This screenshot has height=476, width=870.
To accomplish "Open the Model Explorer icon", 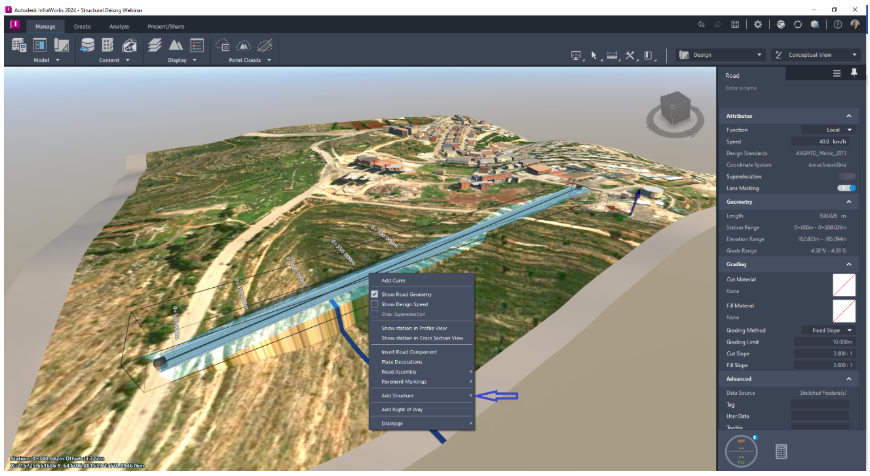I will pos(19,45).
